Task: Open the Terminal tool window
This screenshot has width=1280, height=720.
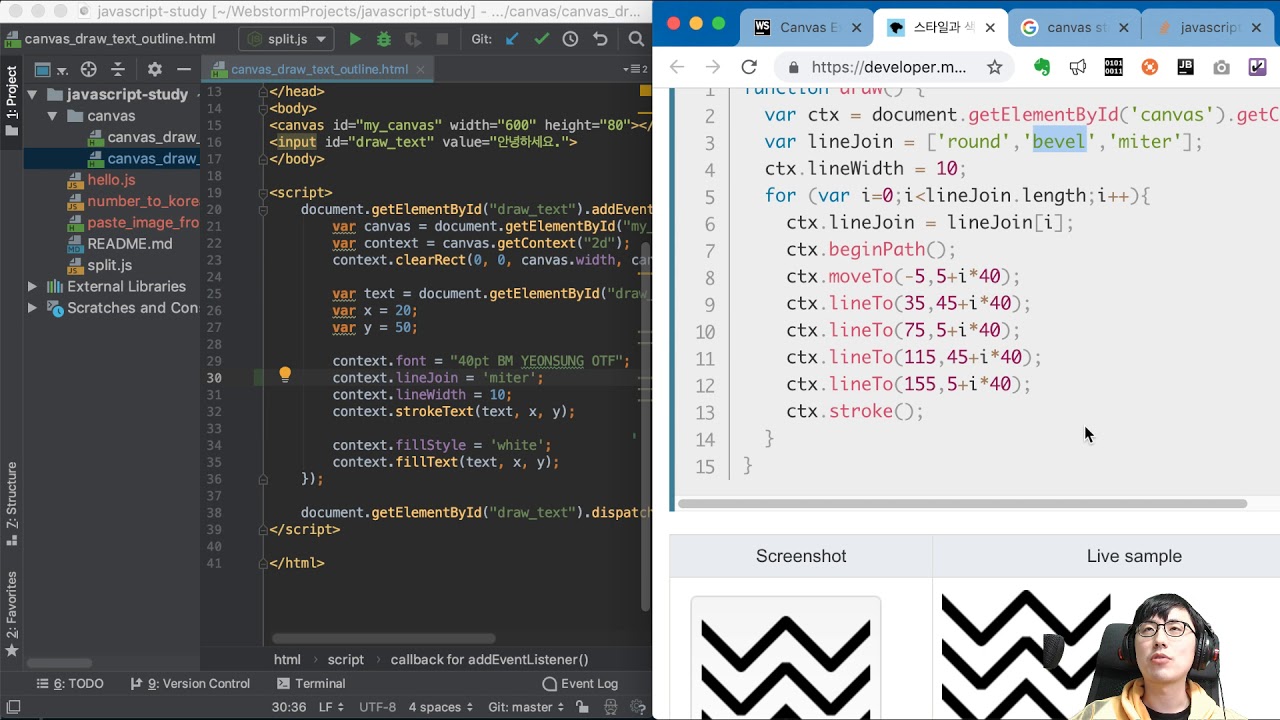Action: pyautogui.click(x=311, y=684)
